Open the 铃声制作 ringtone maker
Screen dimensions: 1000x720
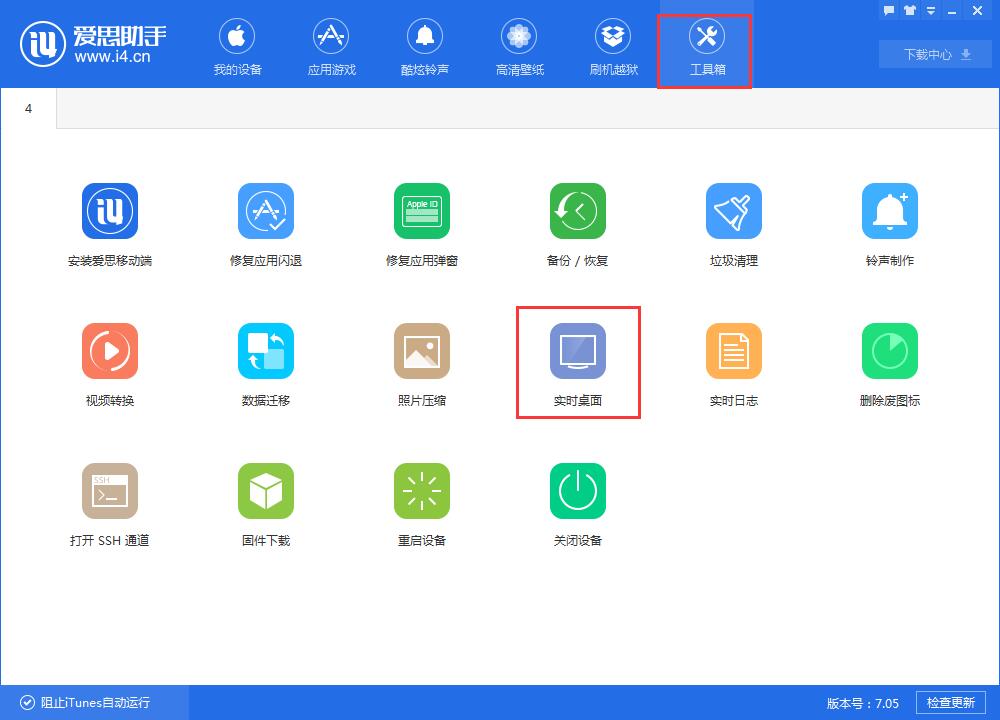click(x=890, y=222)
